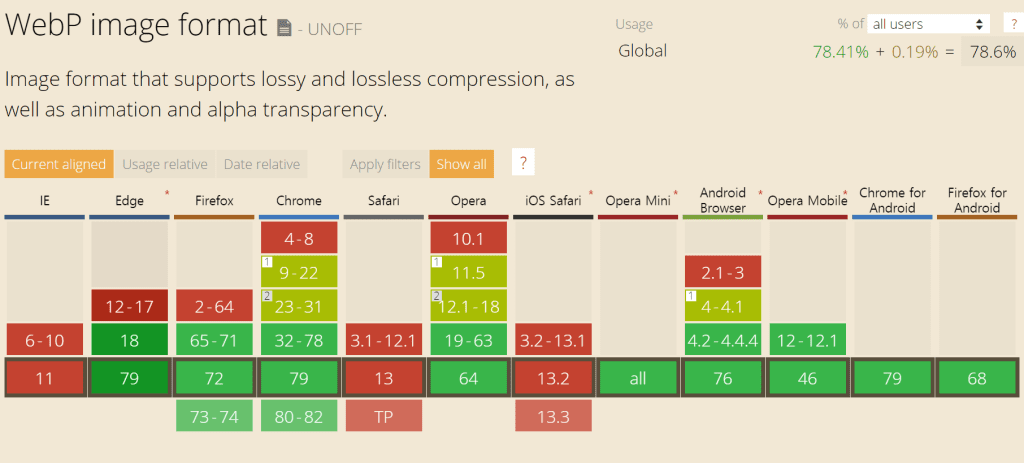Viewport: 1024px width, 463px height.
Task: Click the note 1 marker on Chrome 9-22
Action: click(267, 262)
